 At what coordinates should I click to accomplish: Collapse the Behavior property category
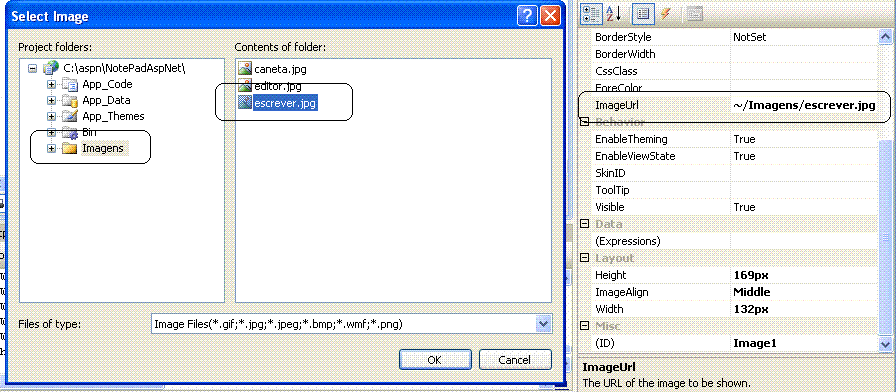585,122
